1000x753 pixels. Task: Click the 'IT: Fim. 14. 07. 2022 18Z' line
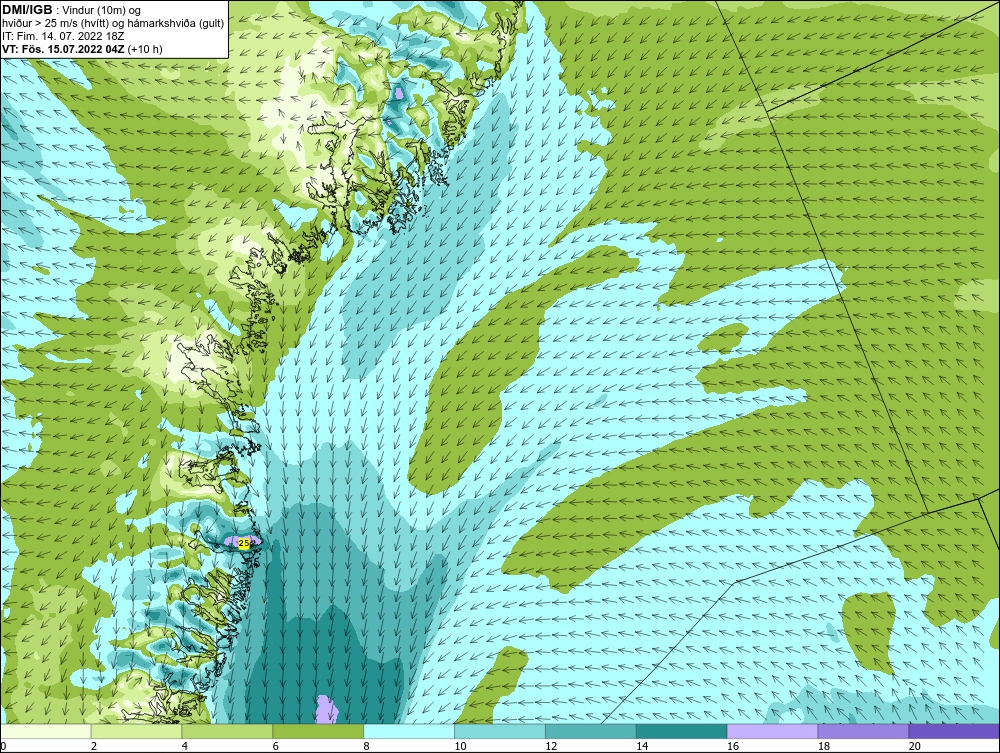pyautogui.click(x=63, y=36)
